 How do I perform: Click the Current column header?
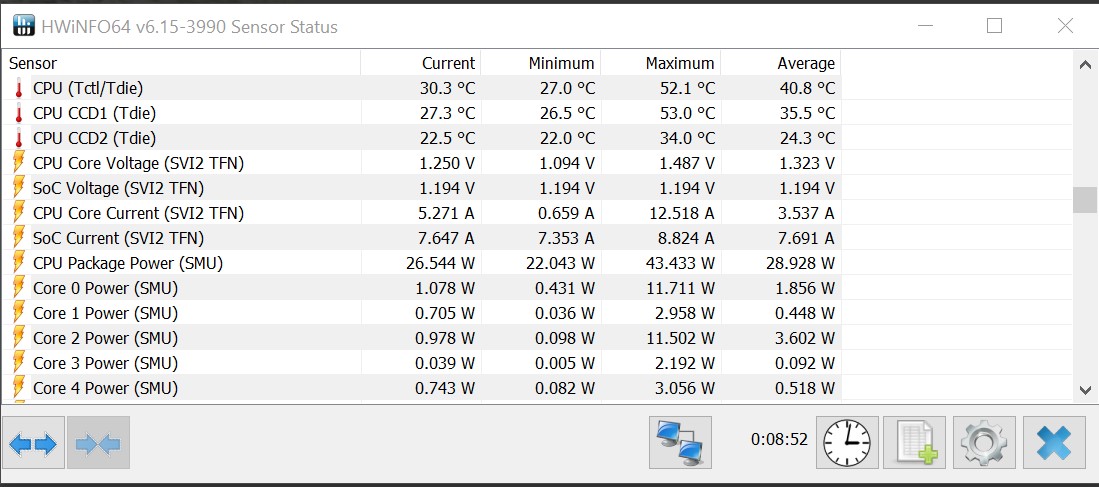pyautogui.click(x=421, y=63)
